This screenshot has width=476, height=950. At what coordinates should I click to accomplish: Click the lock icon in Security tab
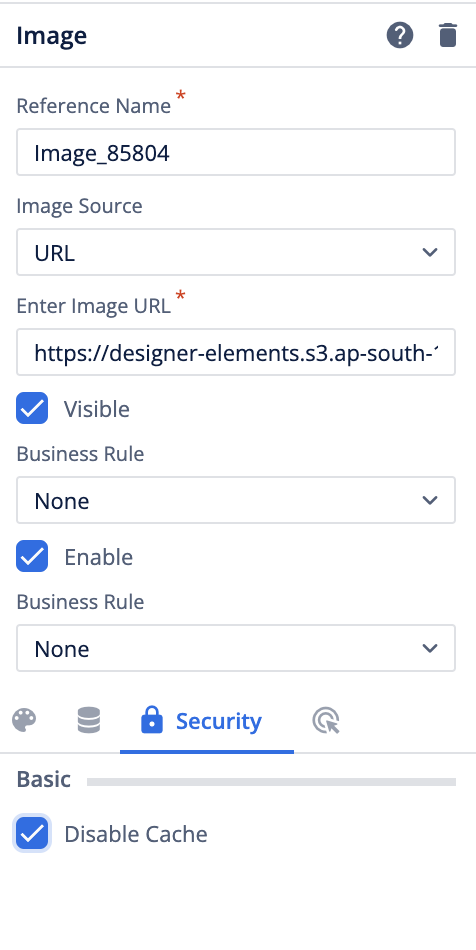pos(151,721)
